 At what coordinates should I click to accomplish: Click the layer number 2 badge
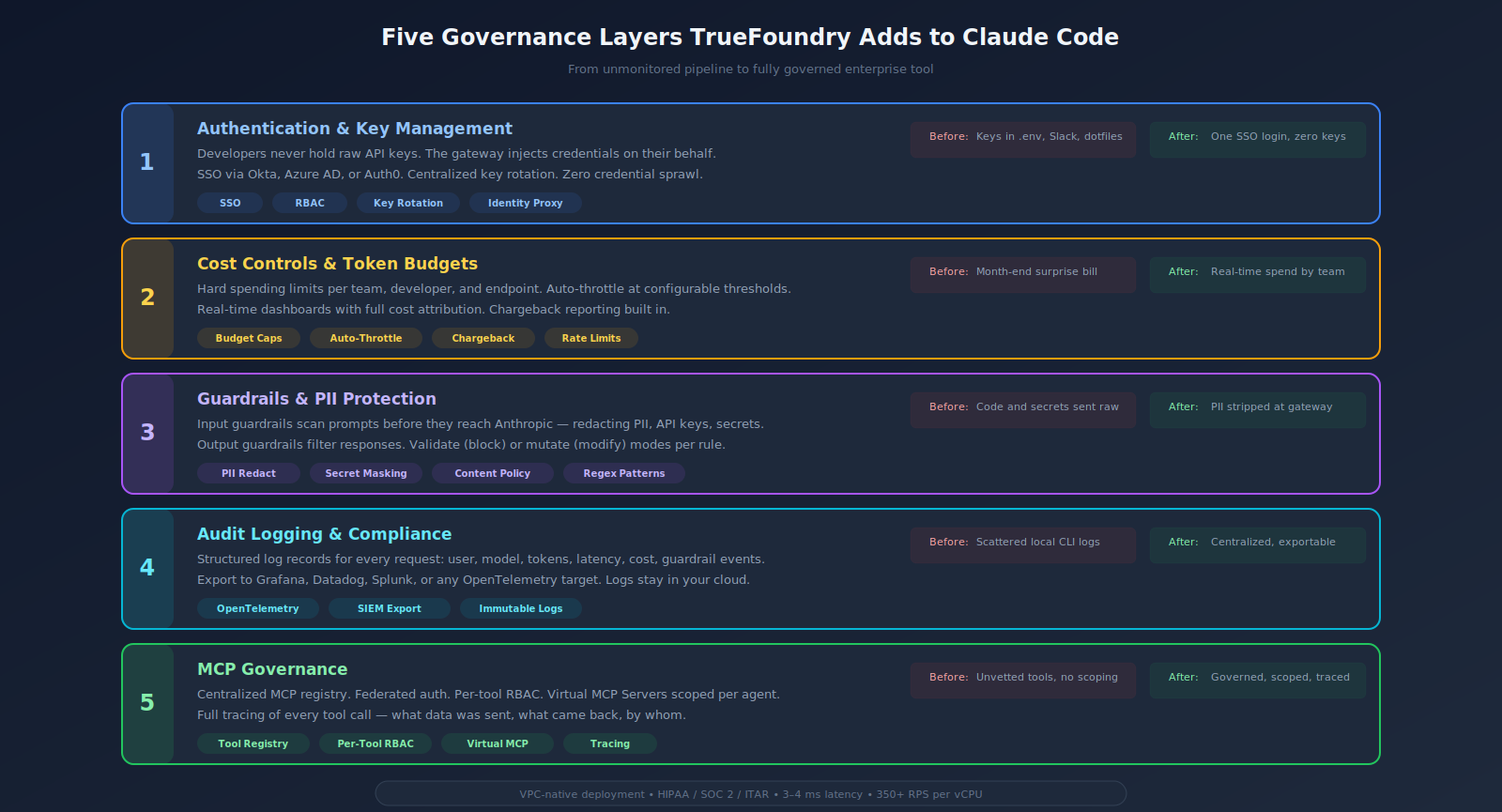[x=147, y=298]
